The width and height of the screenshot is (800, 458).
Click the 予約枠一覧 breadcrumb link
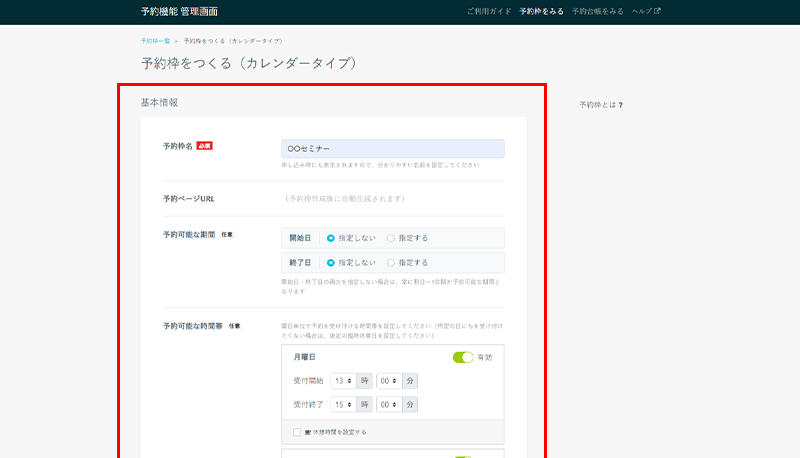[155, 41]
